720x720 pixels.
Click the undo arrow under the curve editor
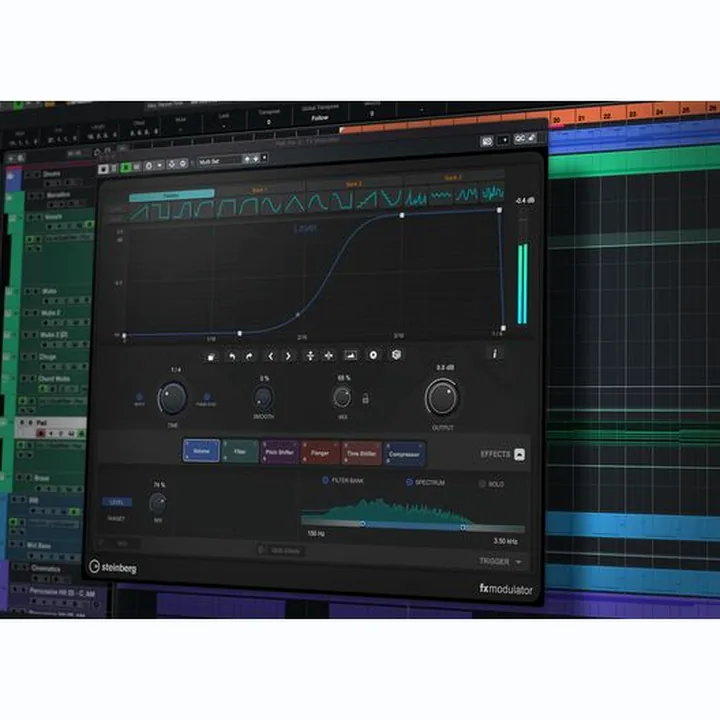tap(232, 356)
